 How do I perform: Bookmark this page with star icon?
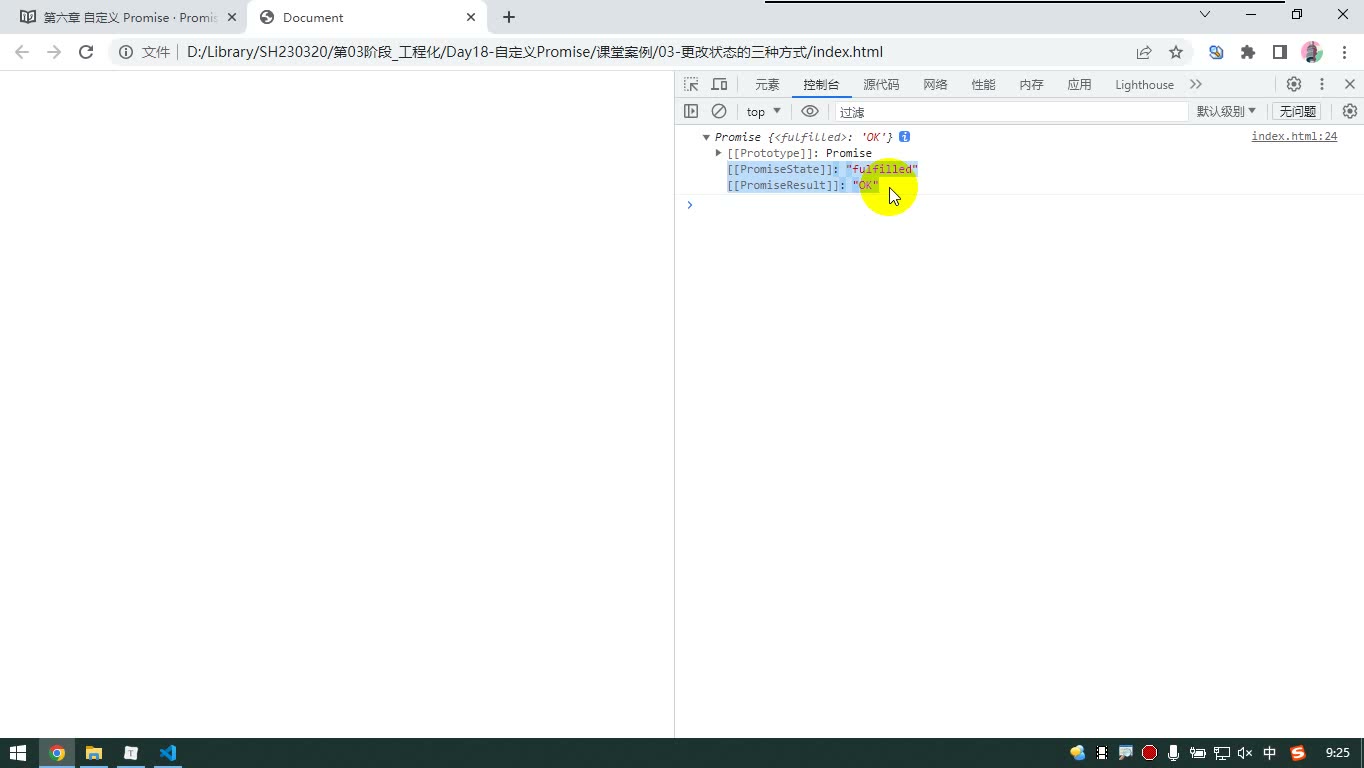(1176, 52)
